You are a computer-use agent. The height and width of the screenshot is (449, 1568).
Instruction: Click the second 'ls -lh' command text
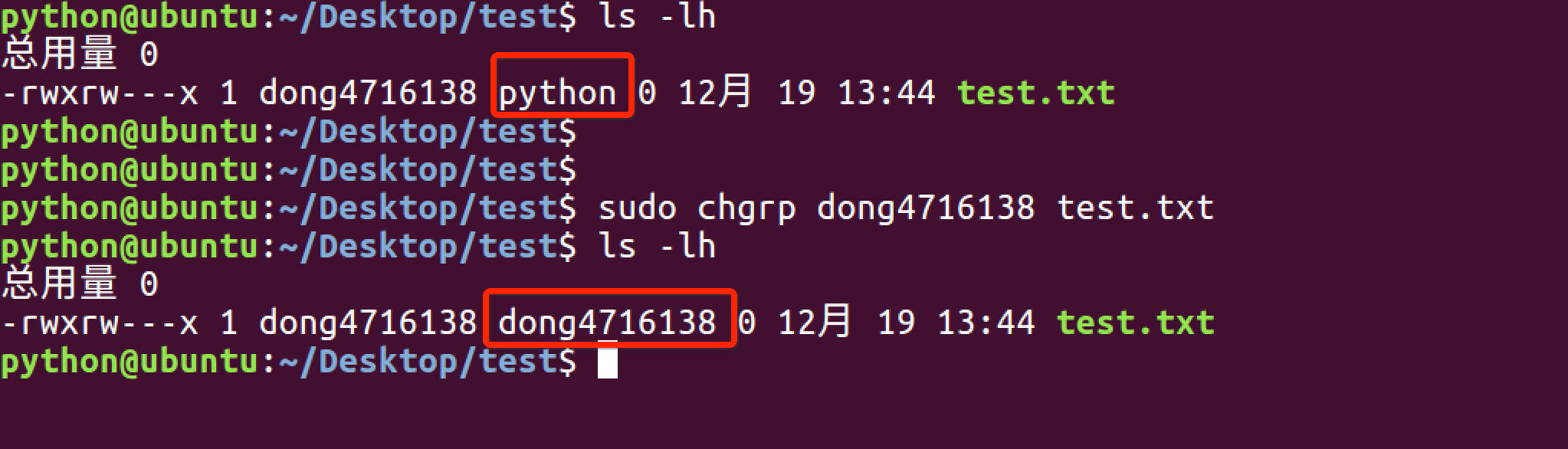point(657,246)
